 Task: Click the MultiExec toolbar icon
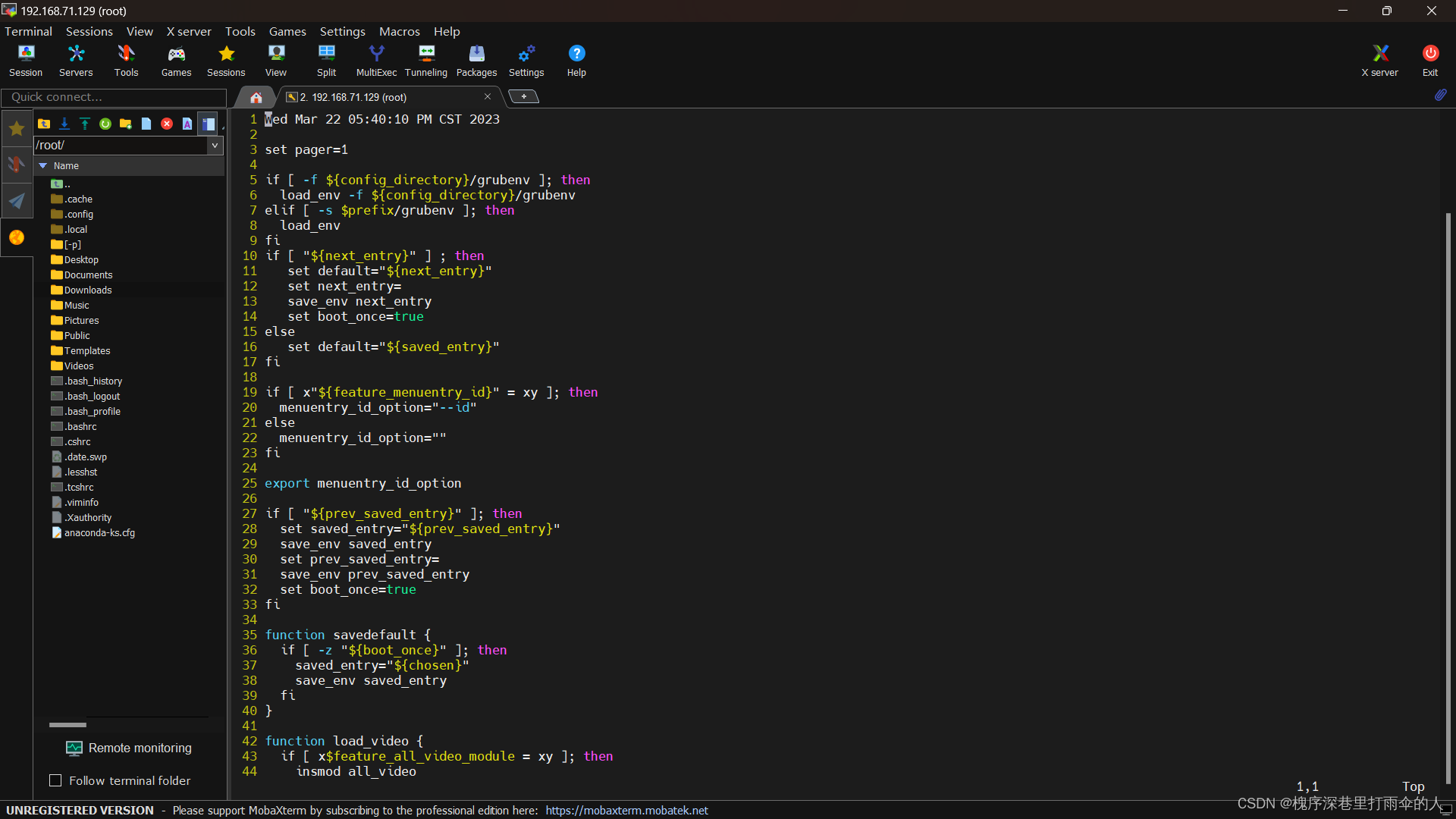pos(376,60)
